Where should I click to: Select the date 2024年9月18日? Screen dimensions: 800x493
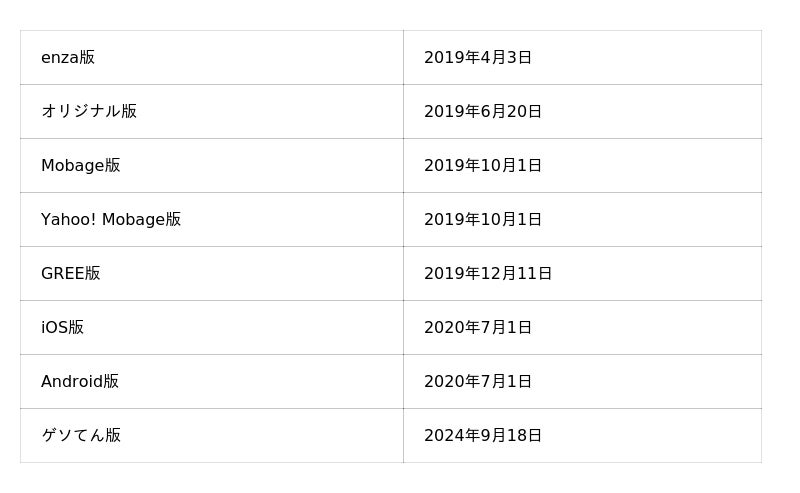coord(483,436)
